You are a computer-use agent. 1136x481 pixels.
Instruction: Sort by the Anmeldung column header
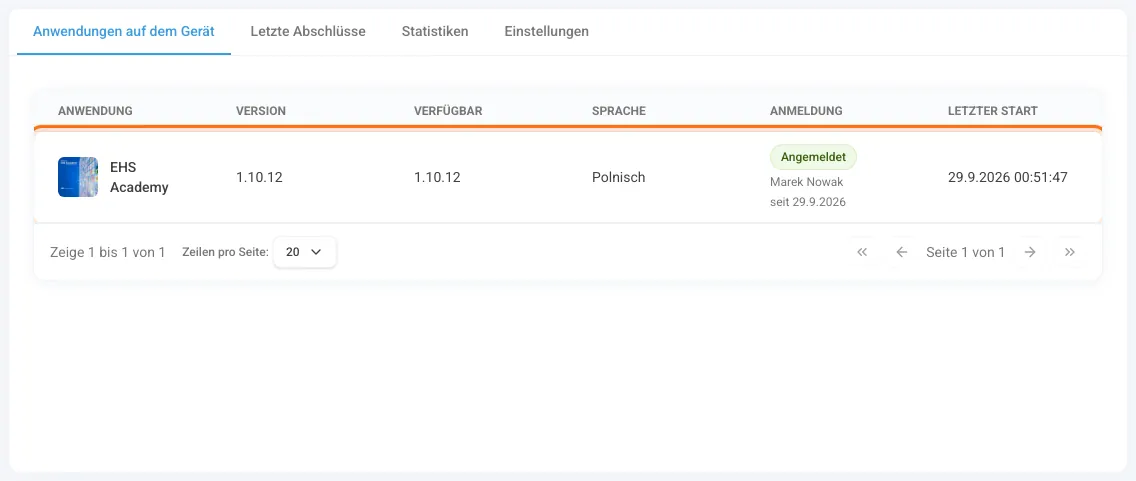[x=806, y=111]
